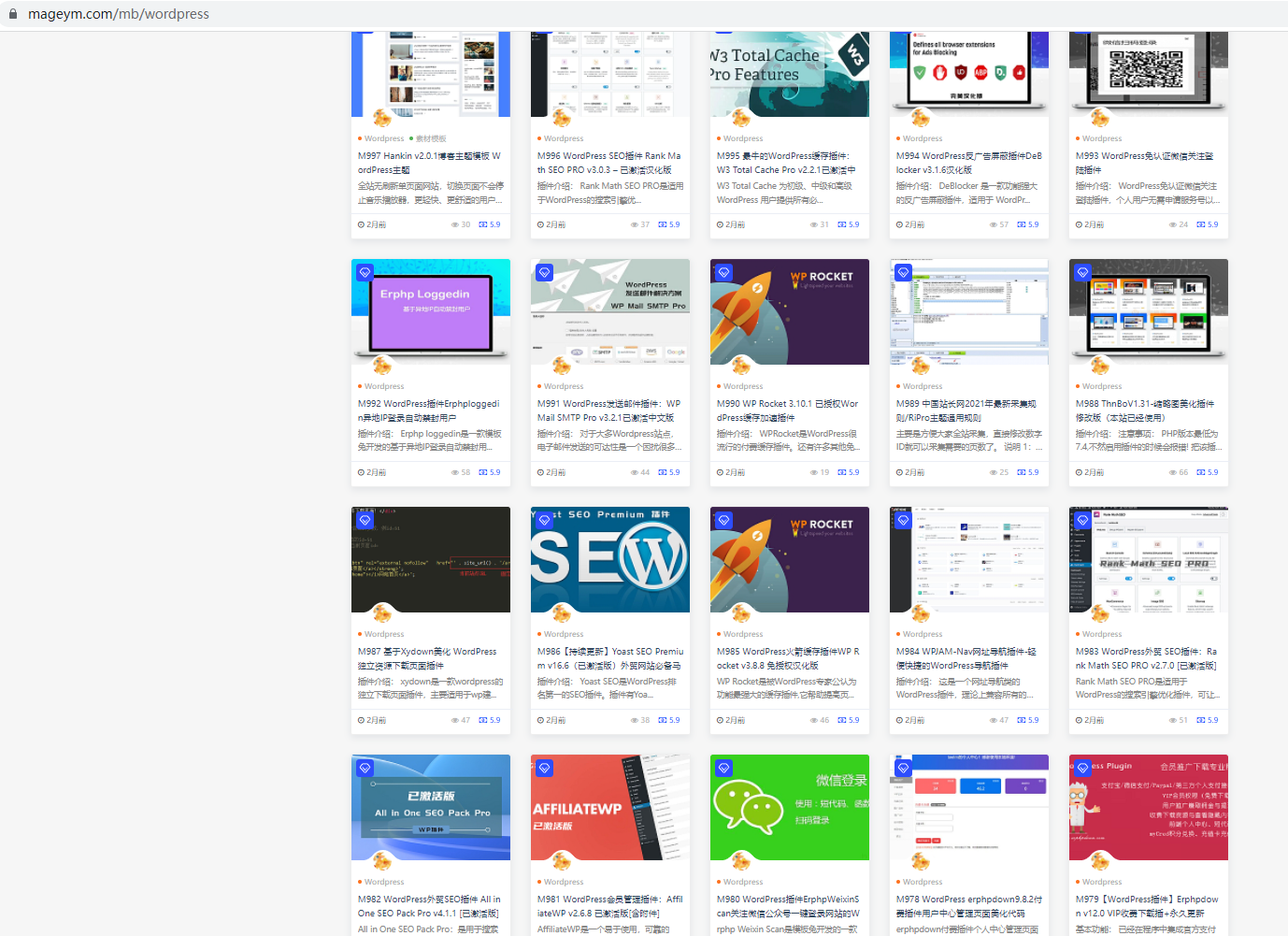
Task: Open the M983 Rank Math SEO PRO thumbnail
Action: (1149, 559)
